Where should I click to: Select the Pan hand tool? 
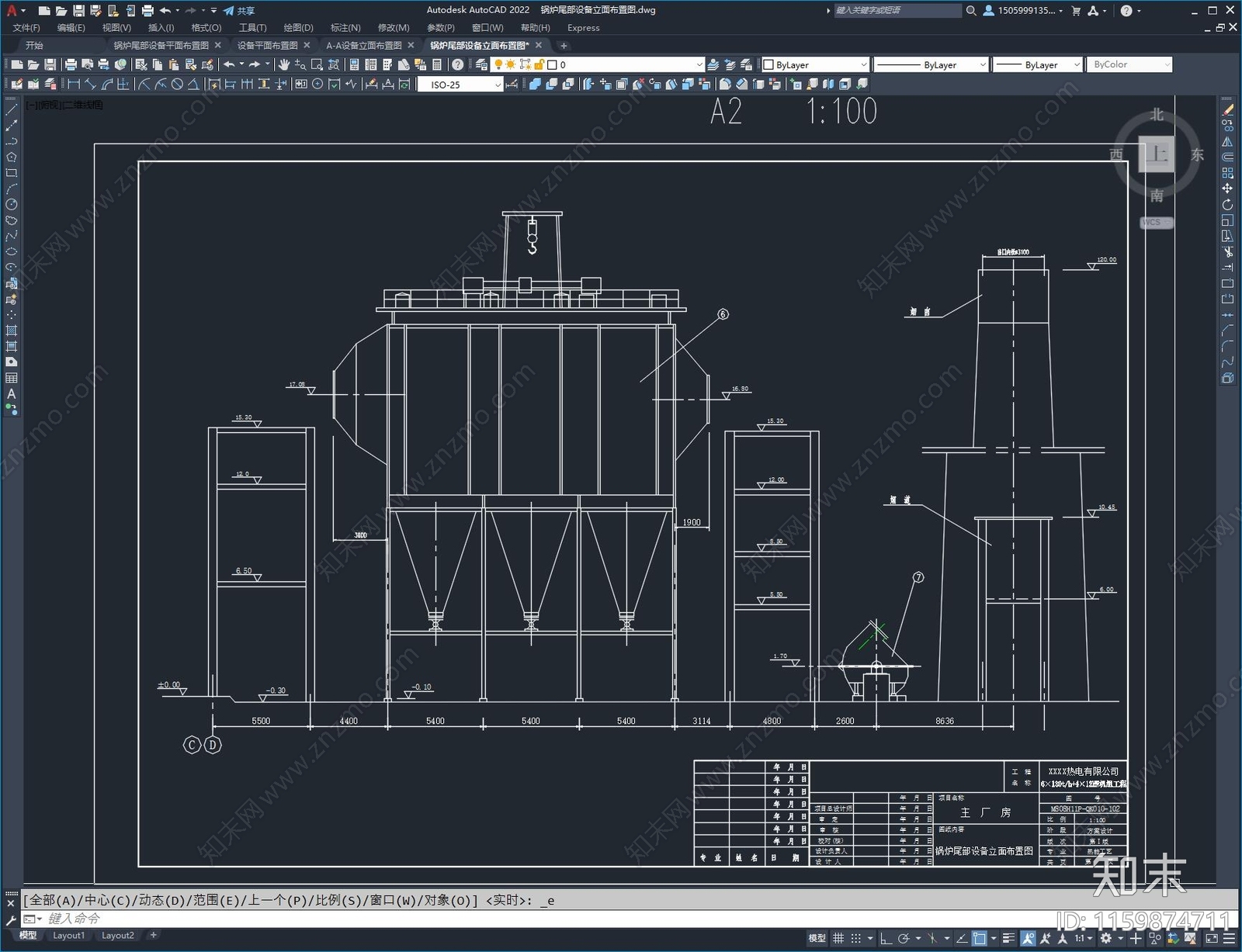(284, 65)
